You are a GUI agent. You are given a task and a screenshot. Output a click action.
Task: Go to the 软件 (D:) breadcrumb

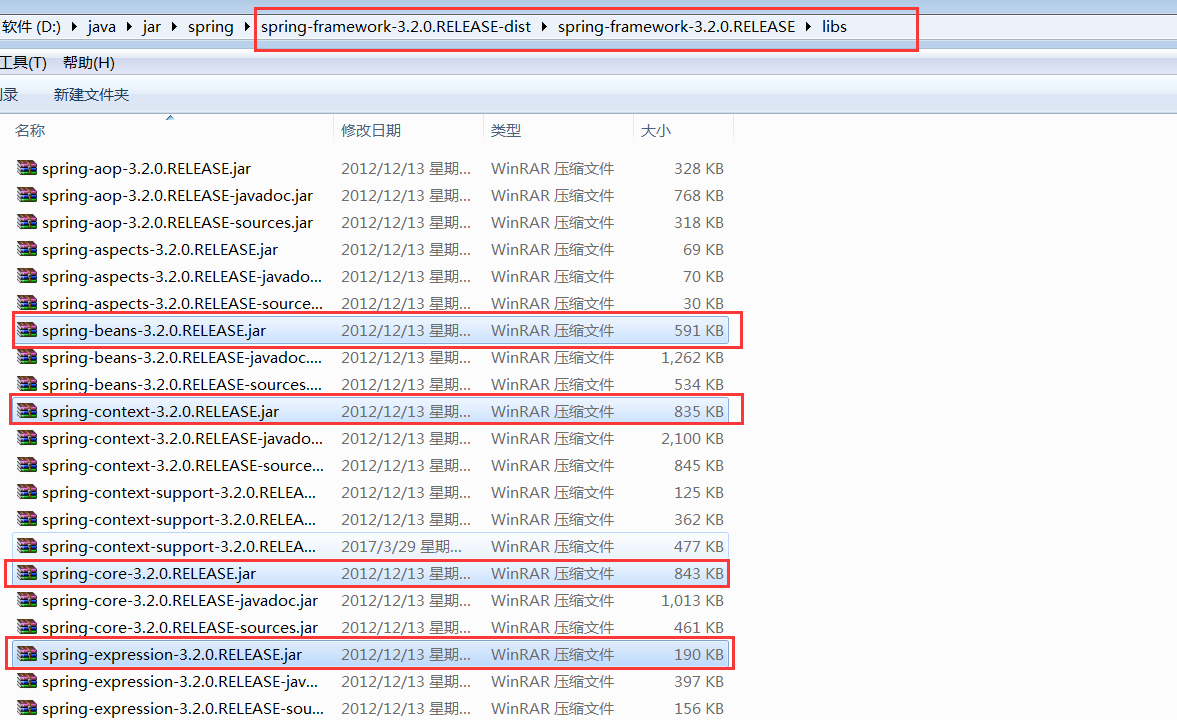[x=32, y=27]
